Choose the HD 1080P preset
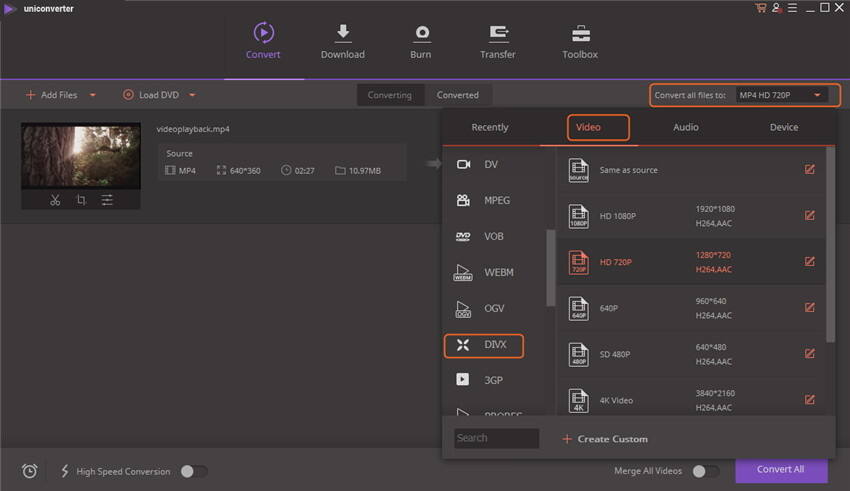The width and height of the screenshot is (850, 491). pos(691,216)
